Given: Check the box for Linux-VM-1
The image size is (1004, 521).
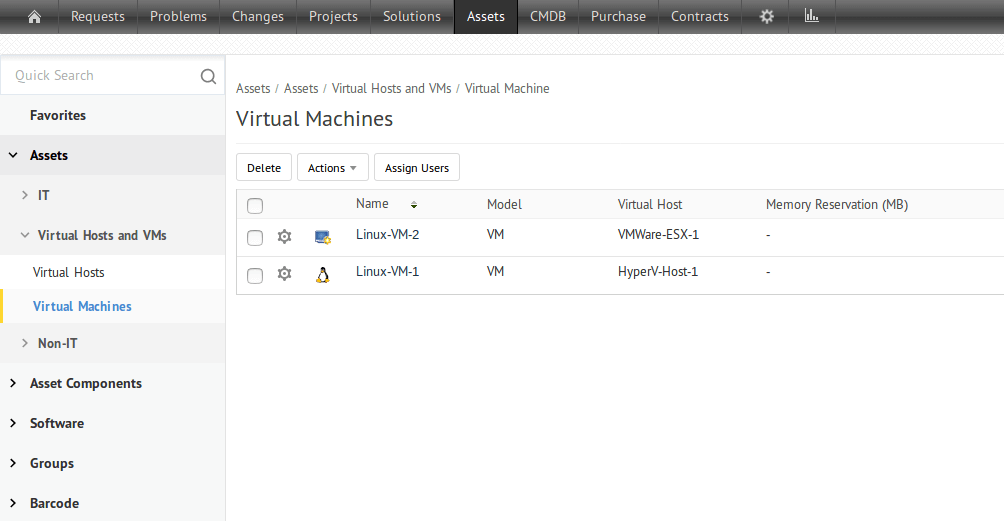Looking at the screenshot, I should [x=255, y=275].
